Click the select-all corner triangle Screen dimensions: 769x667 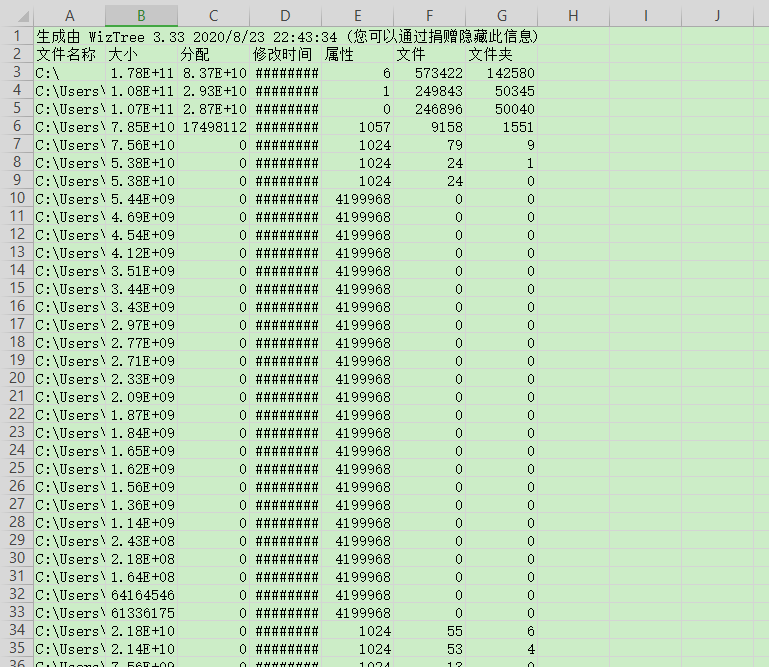pyautogui.click(x=23, y=17)
